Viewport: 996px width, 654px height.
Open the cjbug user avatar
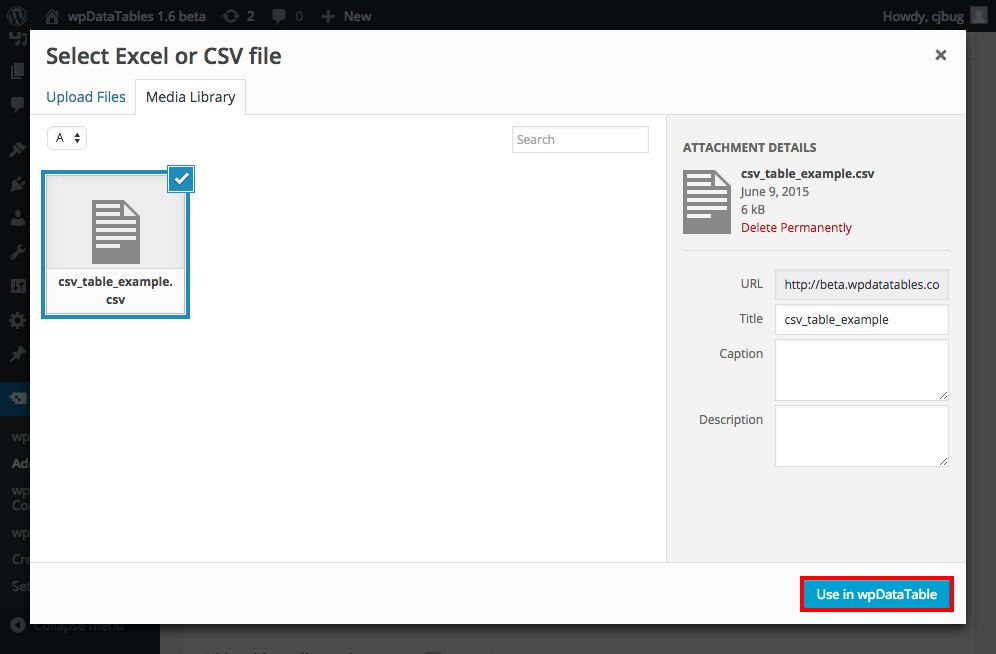click(979, 16)
